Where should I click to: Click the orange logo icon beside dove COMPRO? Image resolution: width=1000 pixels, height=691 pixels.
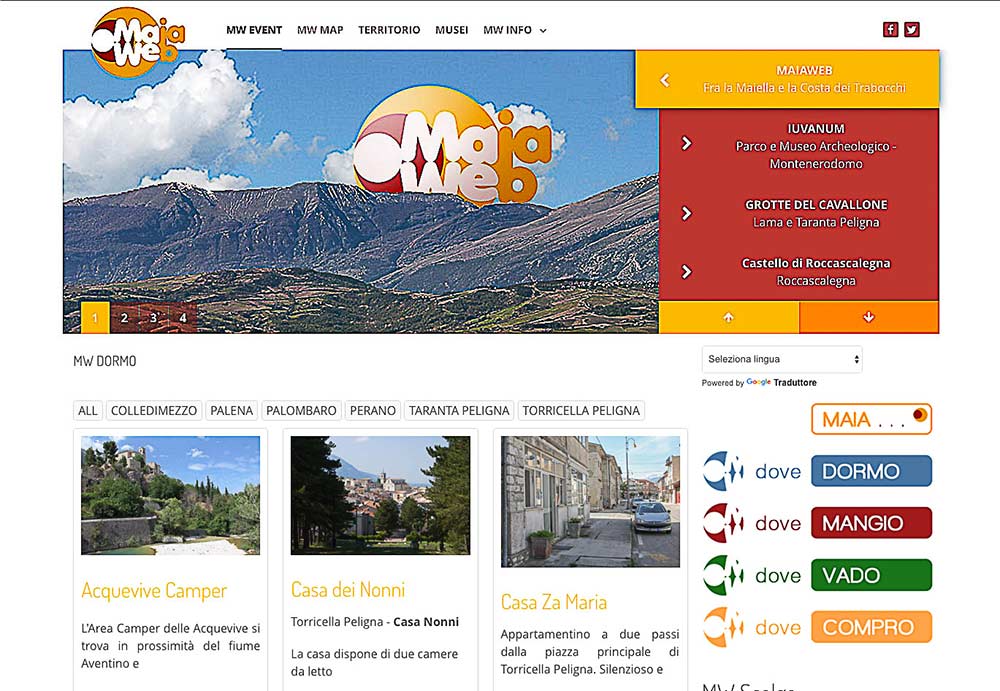click(x=723, y=627)
